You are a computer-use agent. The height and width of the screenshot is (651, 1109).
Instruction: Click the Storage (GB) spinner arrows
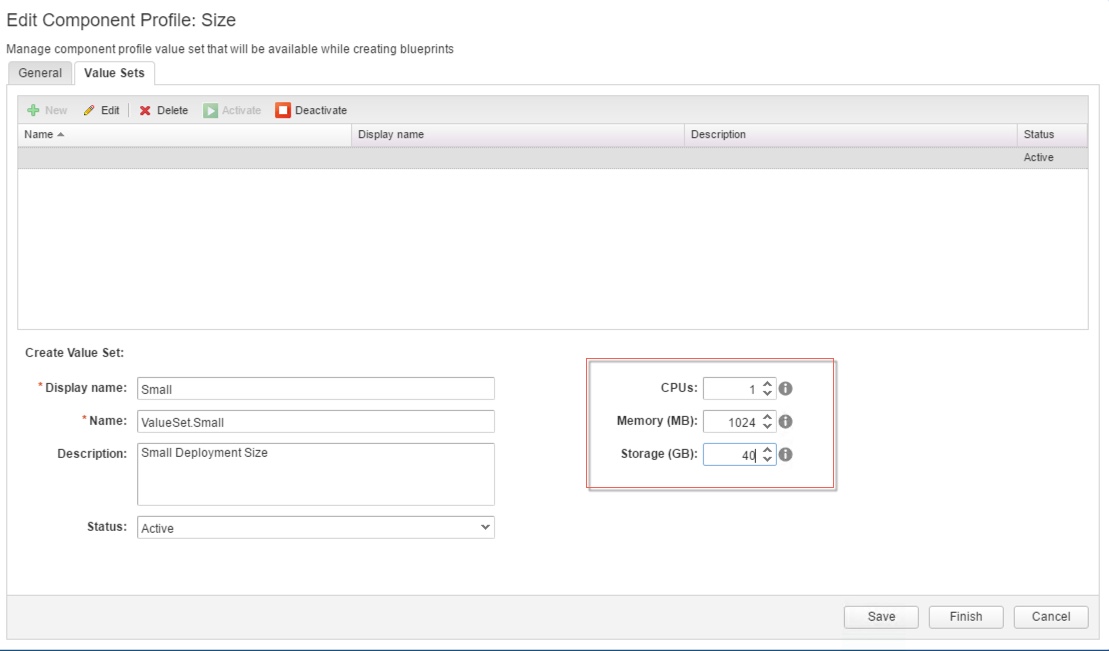point(767,455)
